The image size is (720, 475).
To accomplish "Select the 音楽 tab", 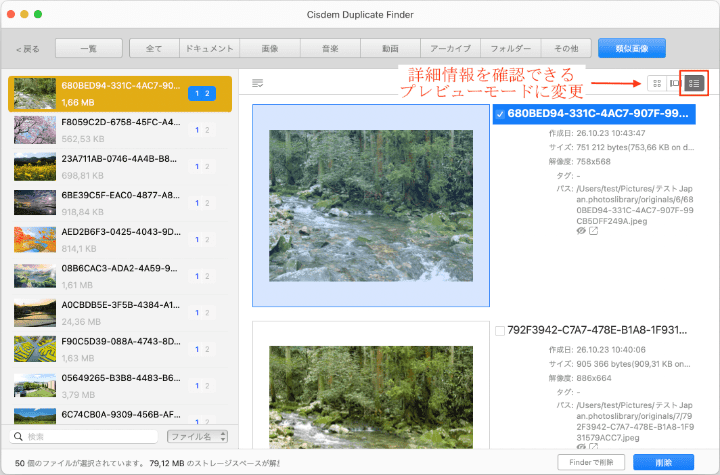I will (330, 48).
